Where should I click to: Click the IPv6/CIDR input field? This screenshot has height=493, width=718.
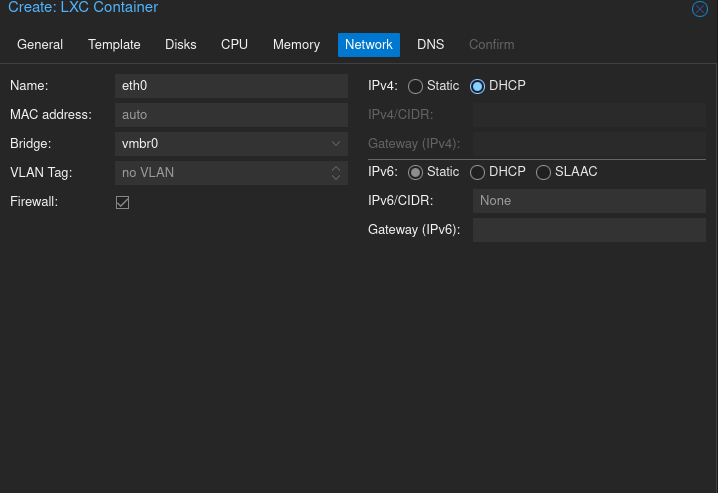click(x=589, y=200)
